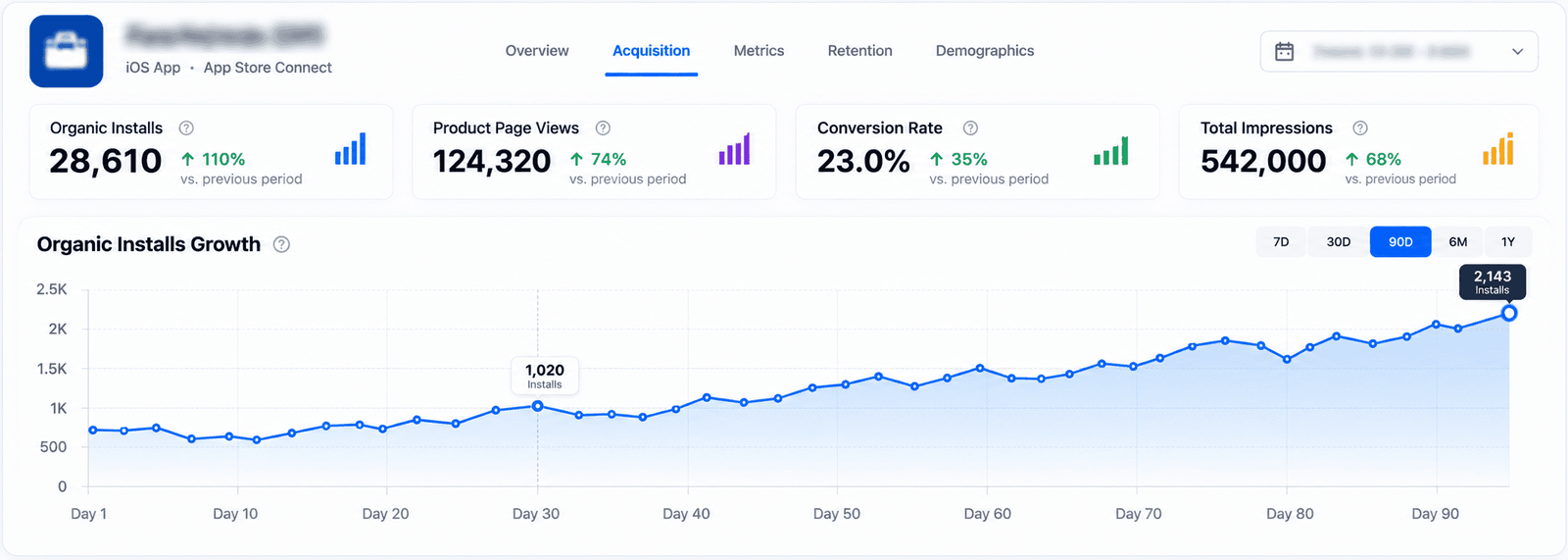Click the green up arrow beside 68%
This screenshot has height=560, width=1568.
tap(1352, 159)
